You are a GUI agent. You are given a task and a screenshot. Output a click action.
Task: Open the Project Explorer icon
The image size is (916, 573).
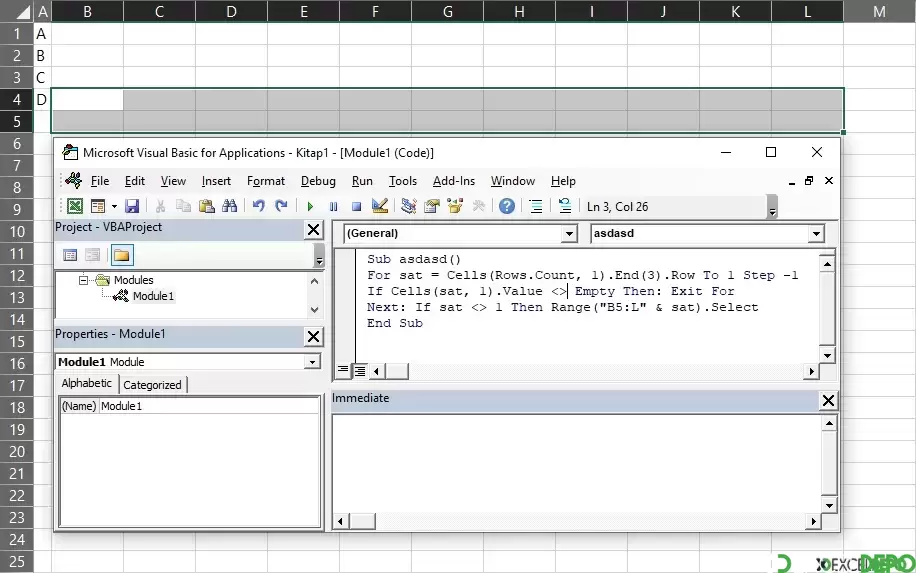click(409, 206)
